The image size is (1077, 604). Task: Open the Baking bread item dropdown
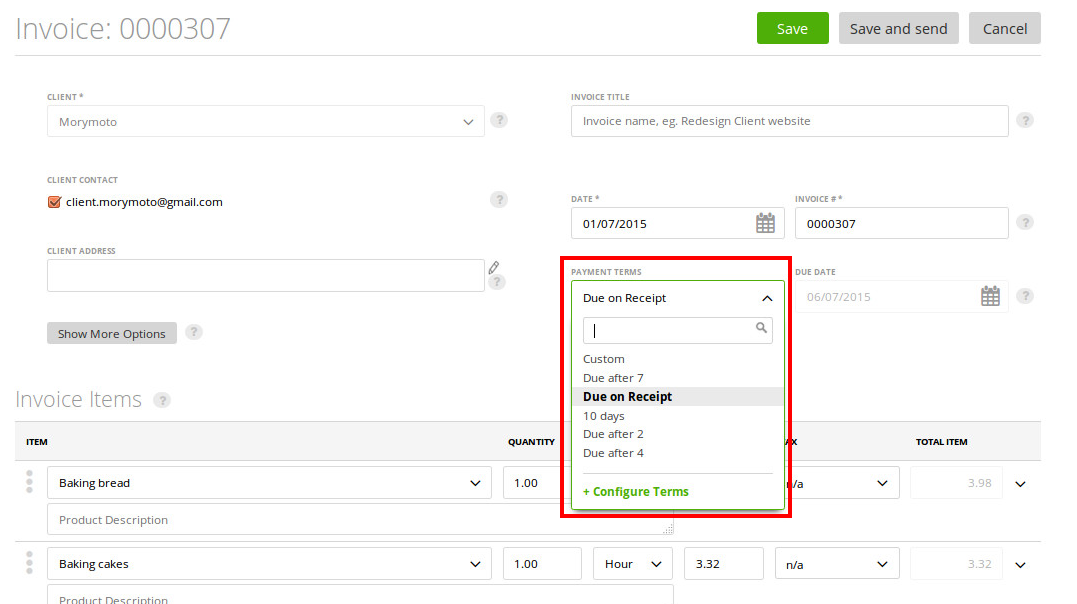tap(269, 483)
